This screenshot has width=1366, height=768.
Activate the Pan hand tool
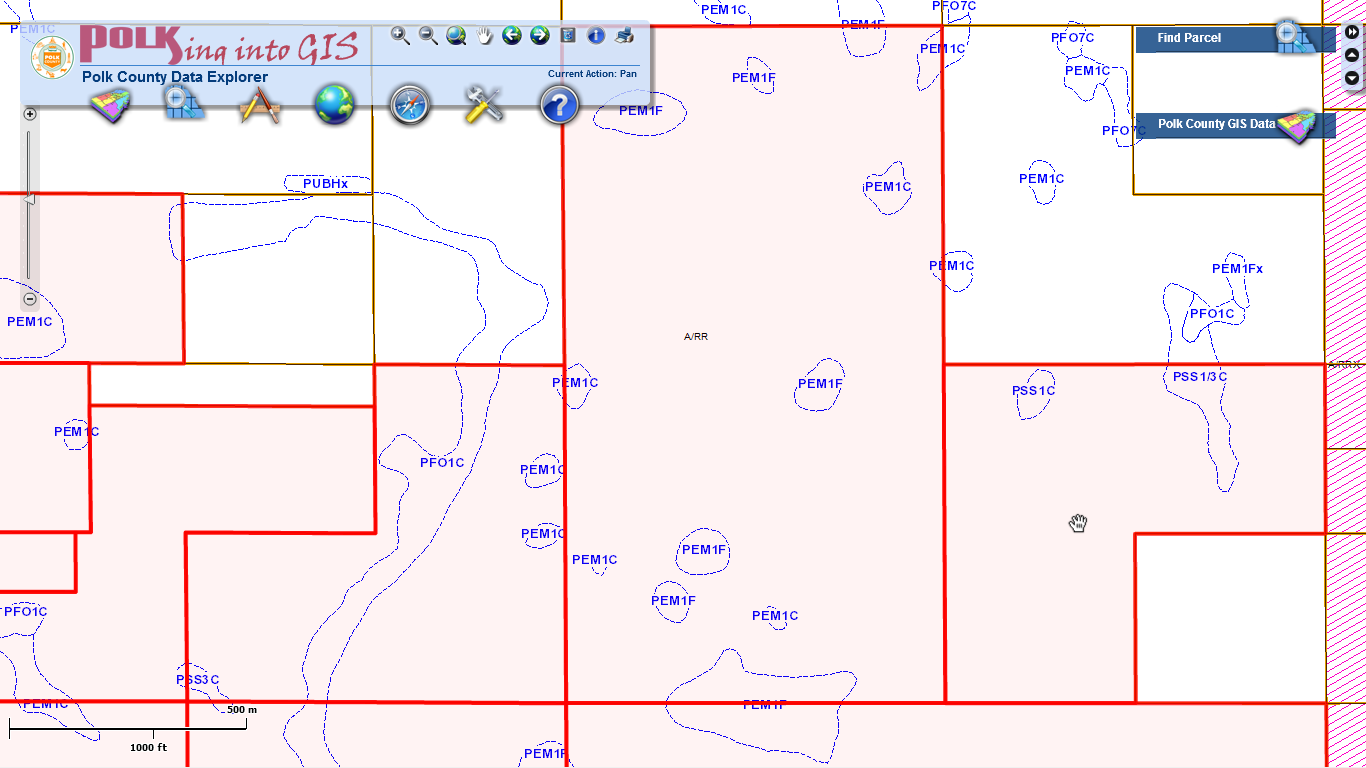tap(485, 36)
